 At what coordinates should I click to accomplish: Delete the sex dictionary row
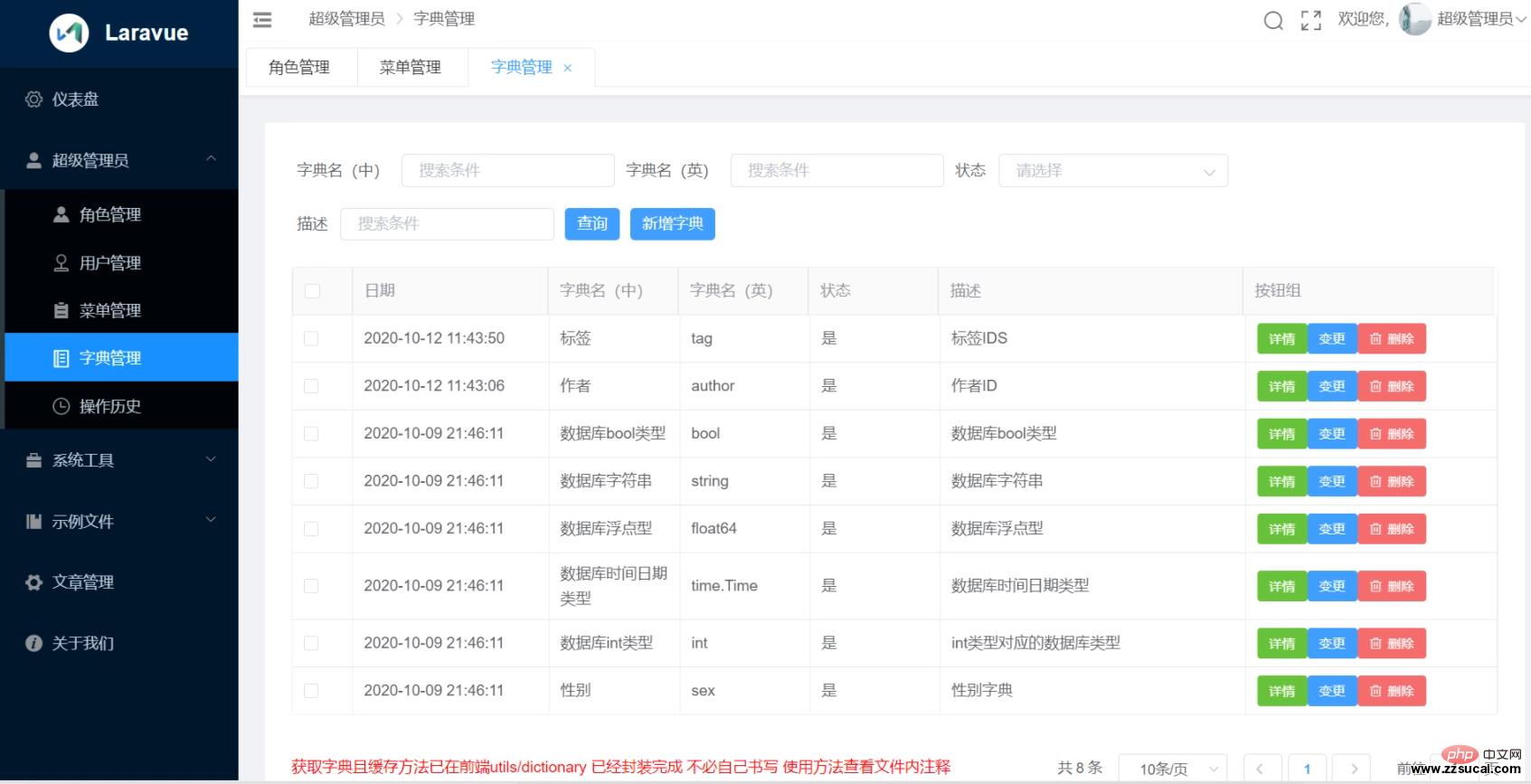pyautogui.click(x=1392, y=691)
